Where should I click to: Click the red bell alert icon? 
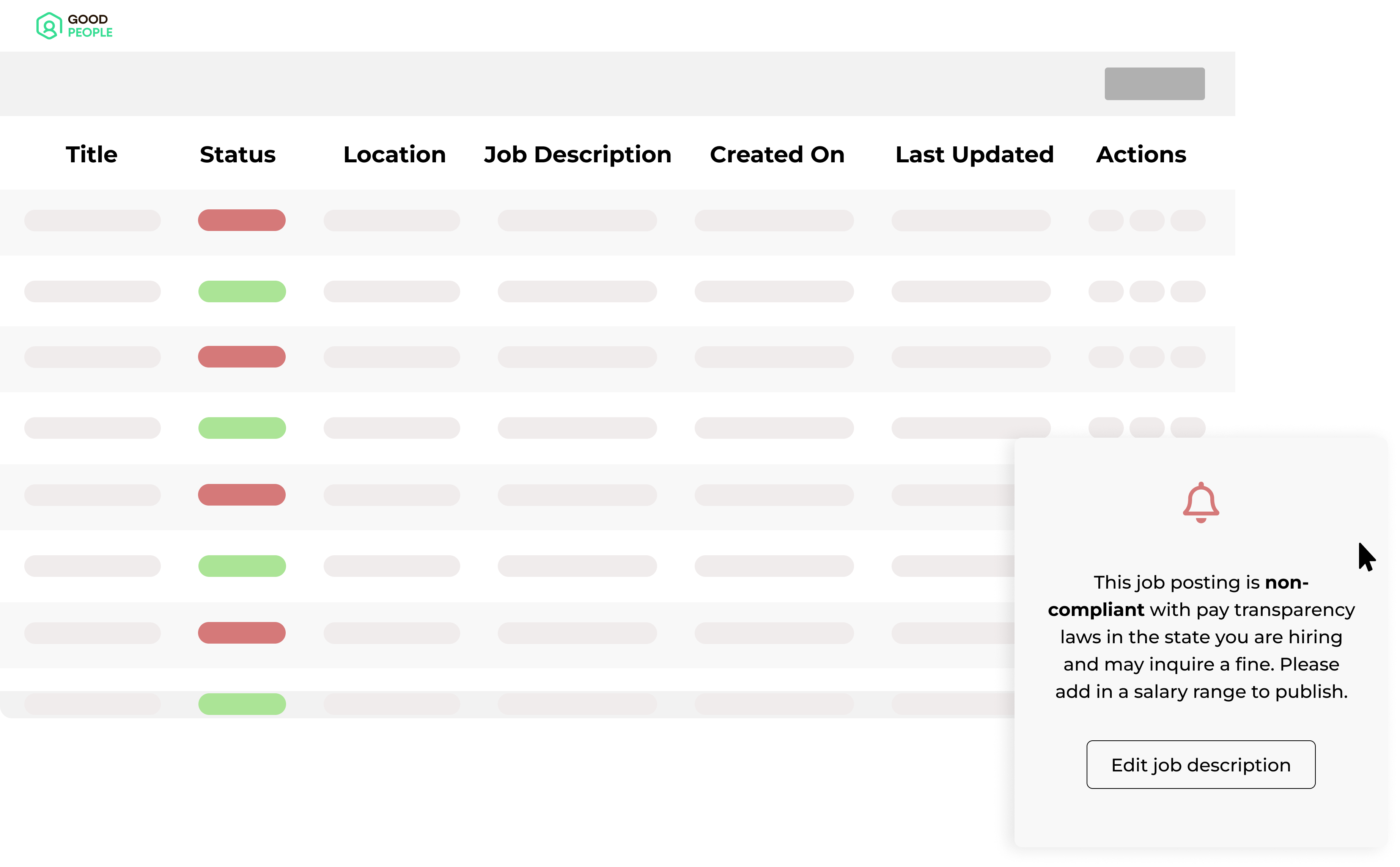click(x=1200, y=502)
